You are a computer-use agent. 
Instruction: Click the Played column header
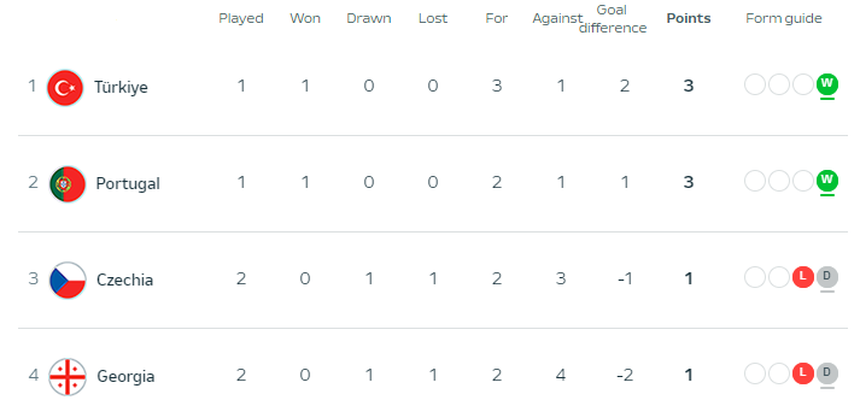point(241,18)
